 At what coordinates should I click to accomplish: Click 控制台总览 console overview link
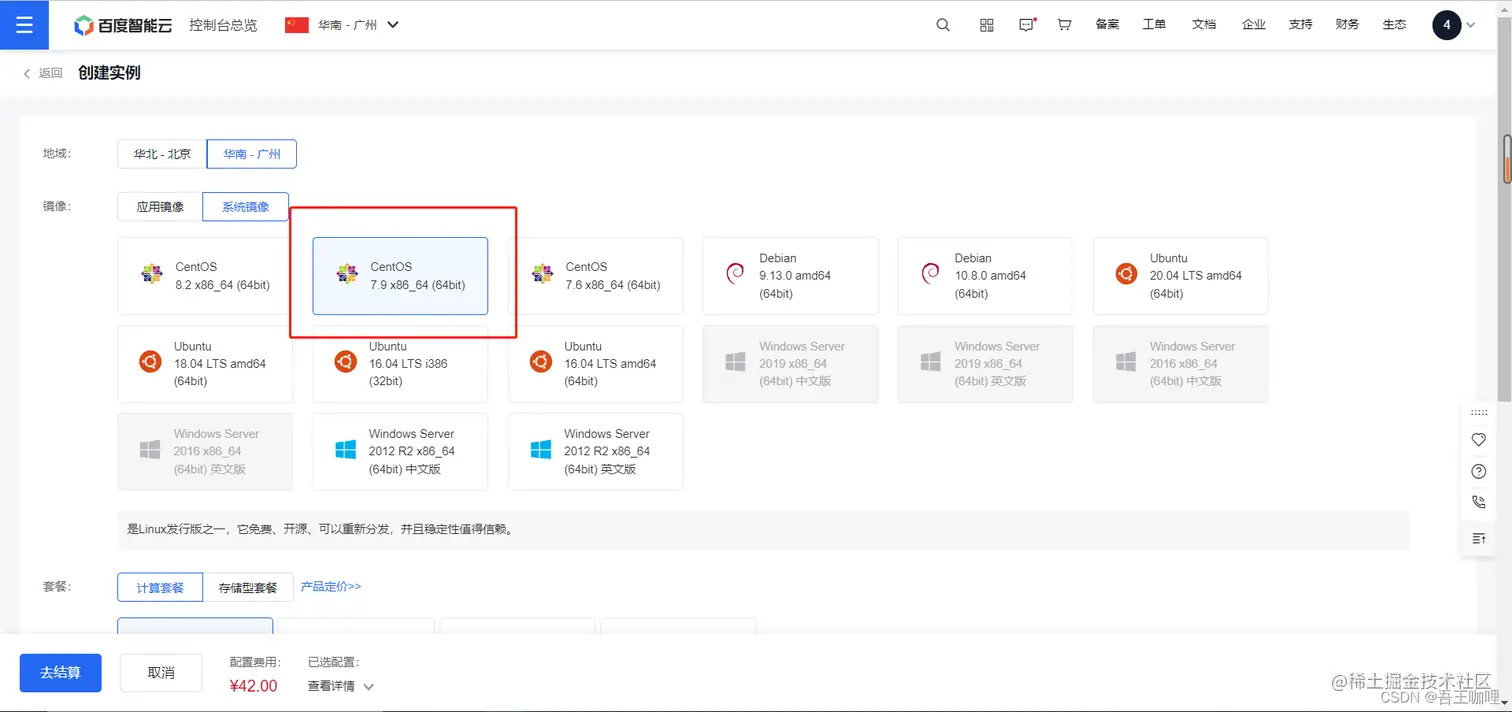click(223, 25)
